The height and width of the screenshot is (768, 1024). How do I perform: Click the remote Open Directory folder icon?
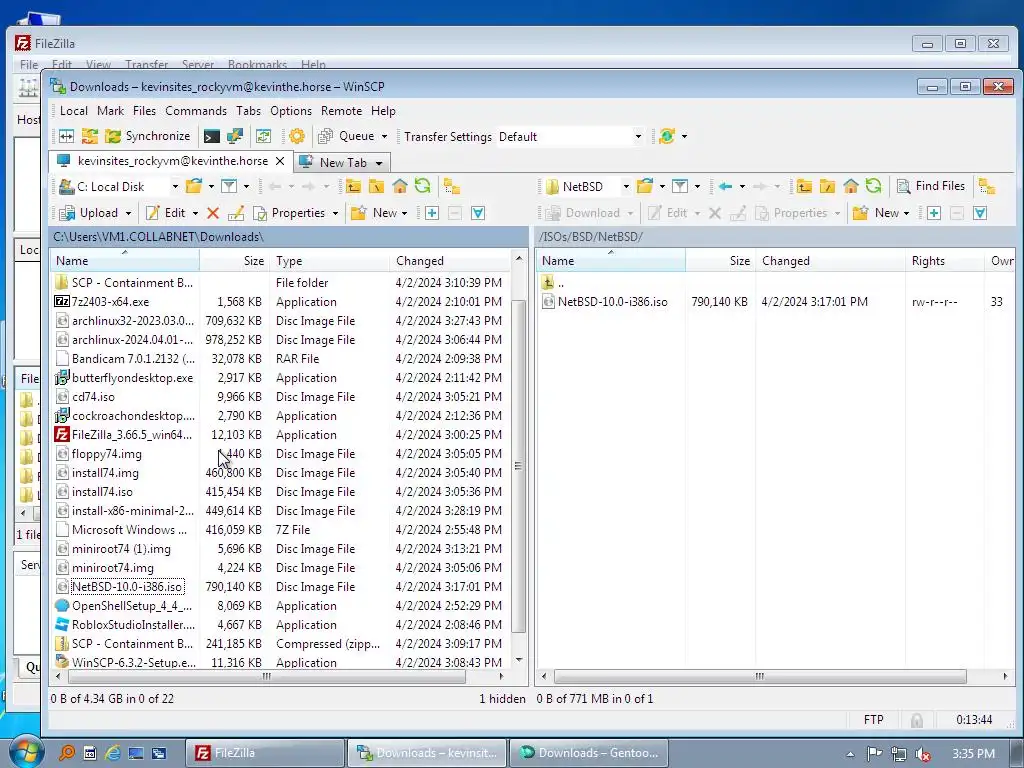[x=645, y=187]
